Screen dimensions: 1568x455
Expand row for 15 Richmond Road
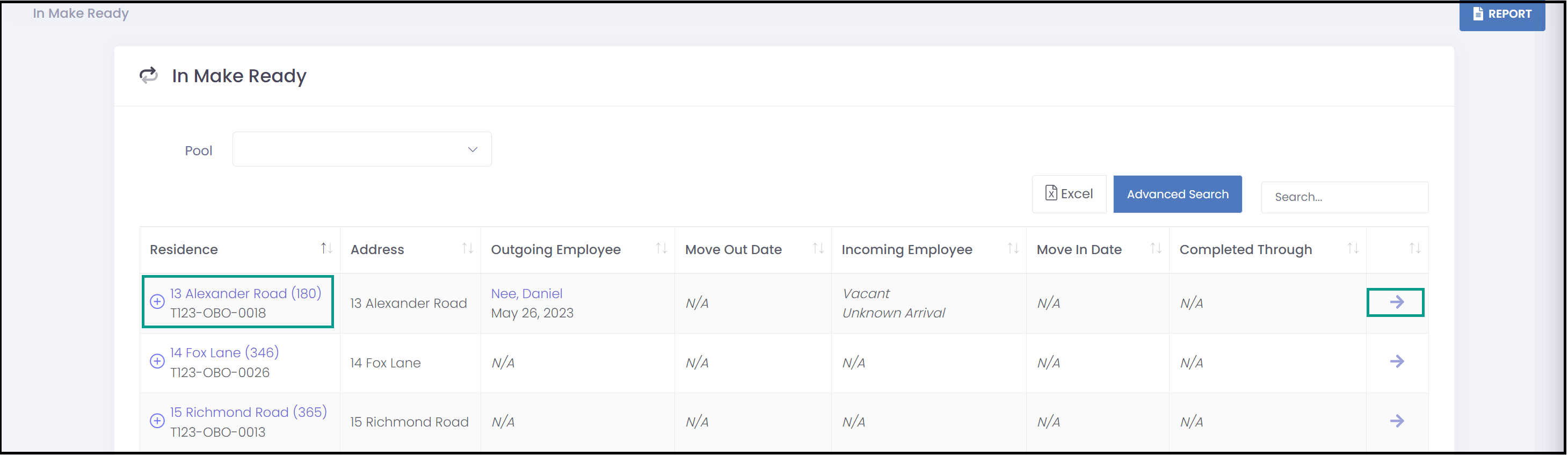point(157,421)
